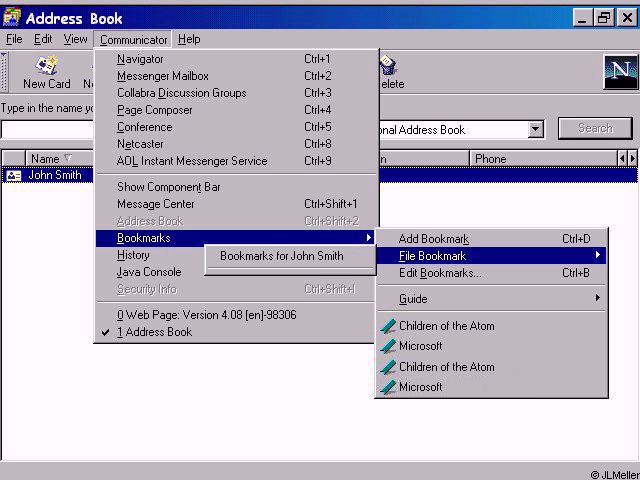
Task: Choose Navigator from the Communicator menu
Action: pos(235,59)
